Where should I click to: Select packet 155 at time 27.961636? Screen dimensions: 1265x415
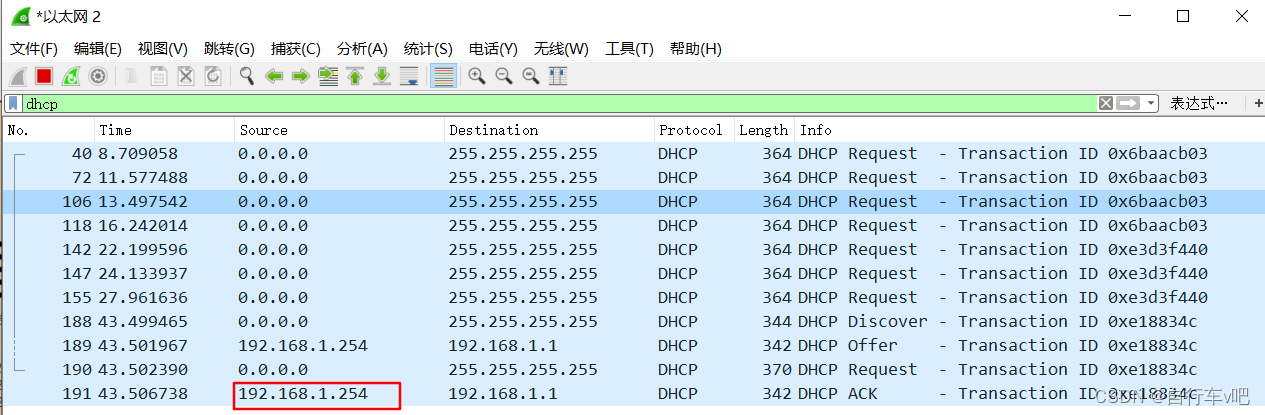pos(634,298)
